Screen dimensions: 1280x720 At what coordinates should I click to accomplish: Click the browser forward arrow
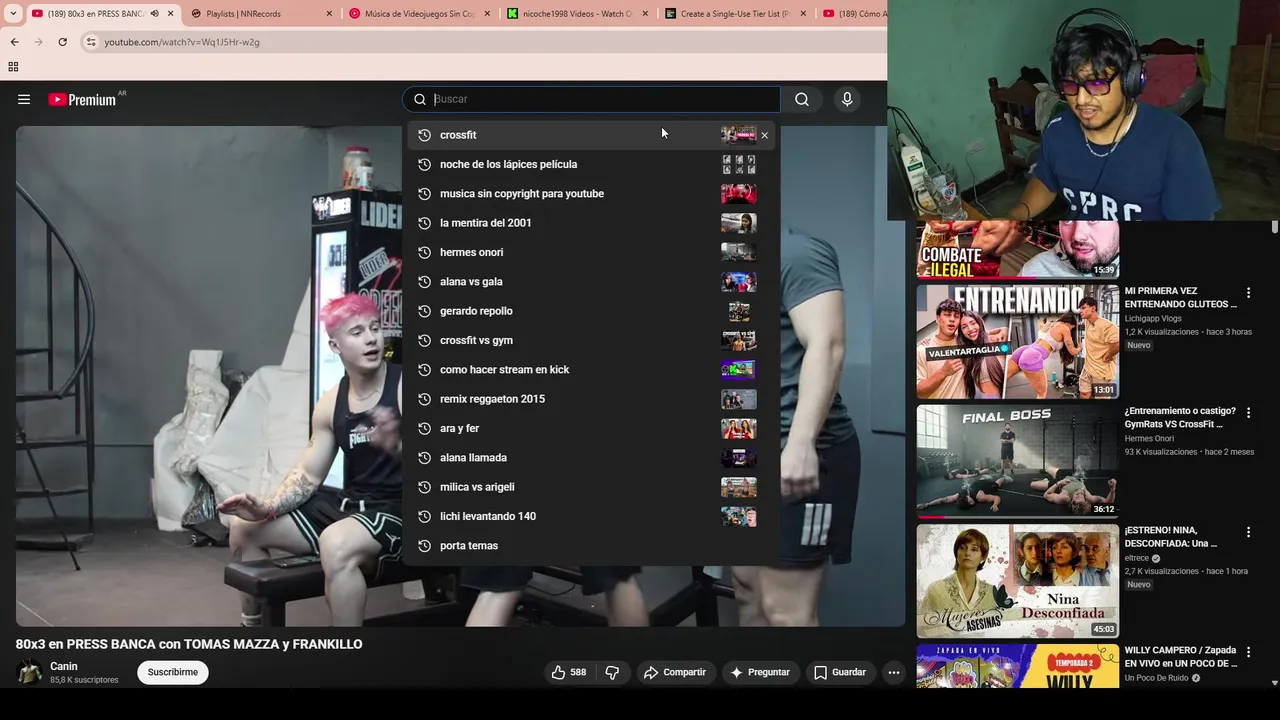tap(38, 42)
